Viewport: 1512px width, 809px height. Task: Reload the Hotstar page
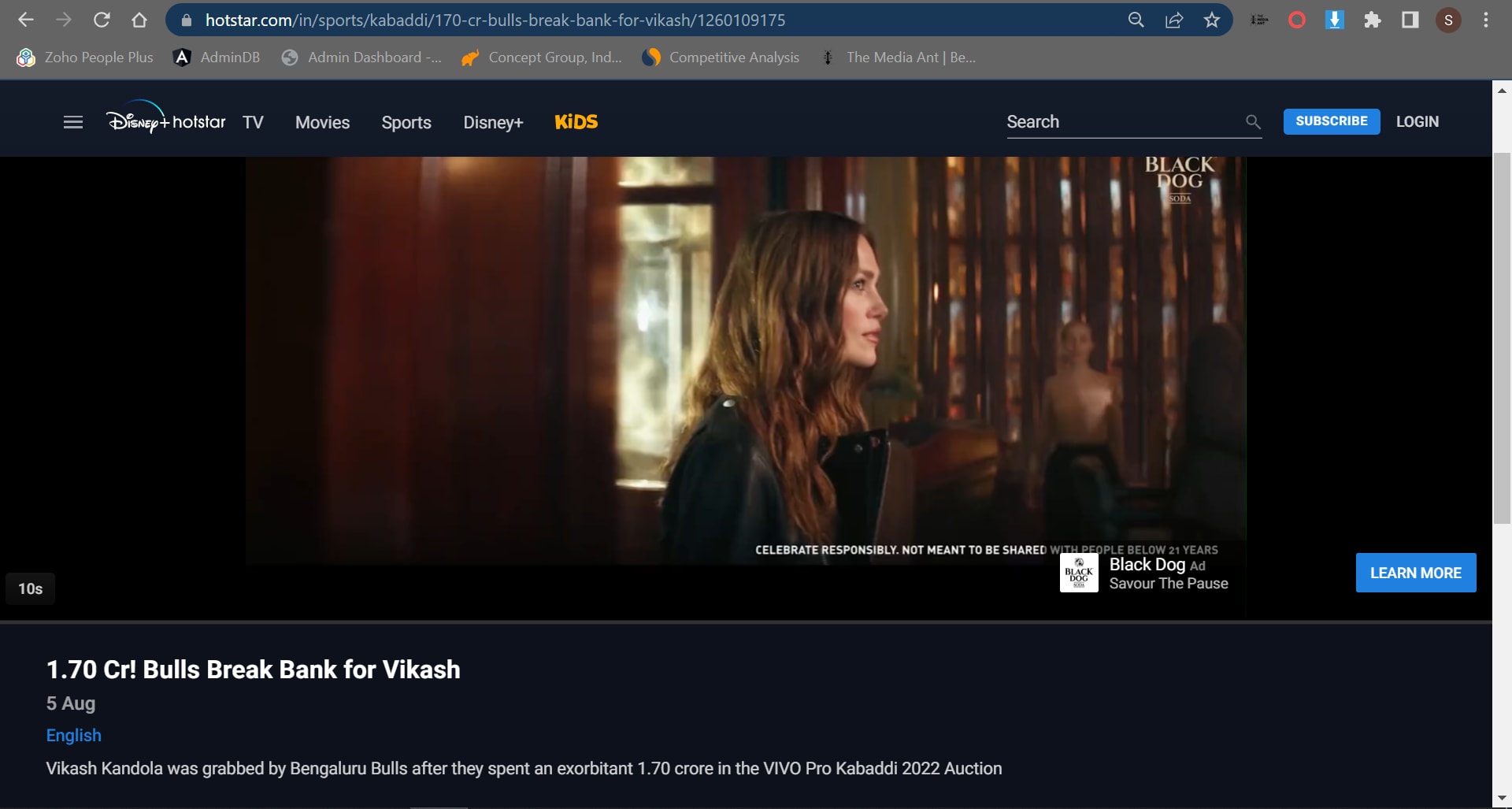(x=102, y=20)
